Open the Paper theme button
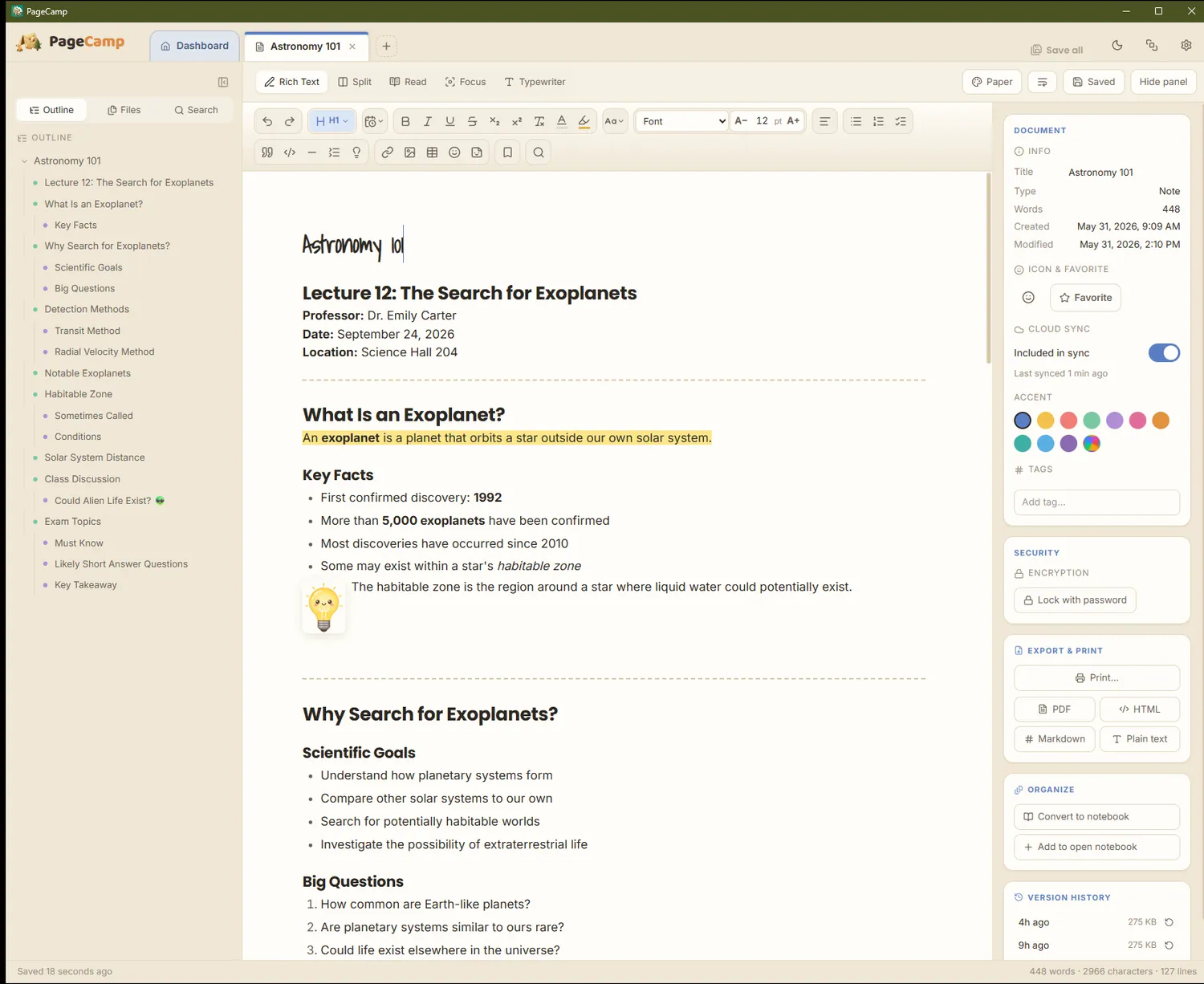This screenshot has height=984, width=1204. click(991, 82)
